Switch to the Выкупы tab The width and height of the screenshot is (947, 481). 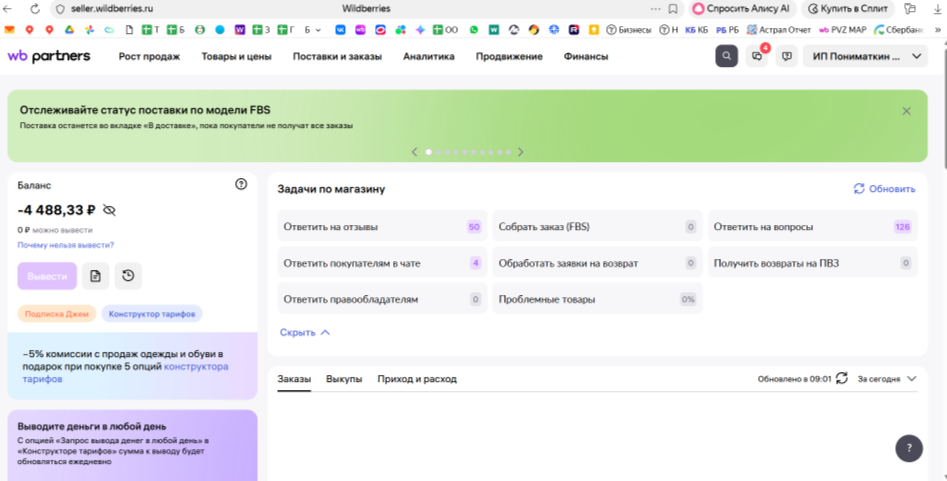point(344,379)
